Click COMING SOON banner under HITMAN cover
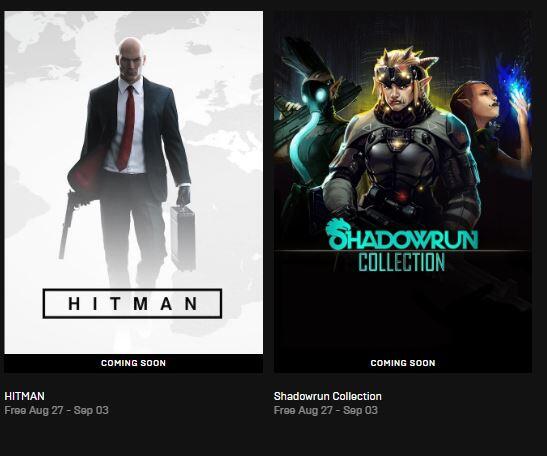 [x=134, y=363]
